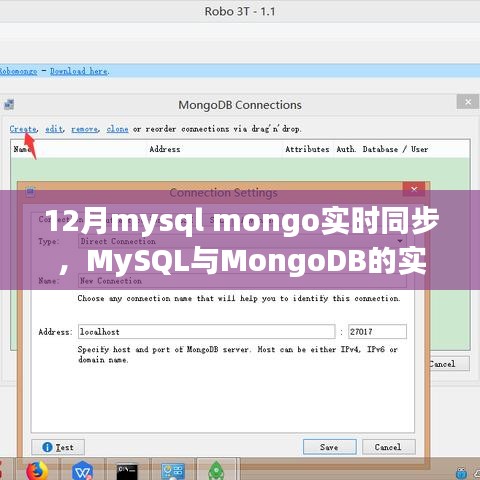The image size is (480, 480).
Task: Open Firefox from the taskbar
Action: point(37,471)
